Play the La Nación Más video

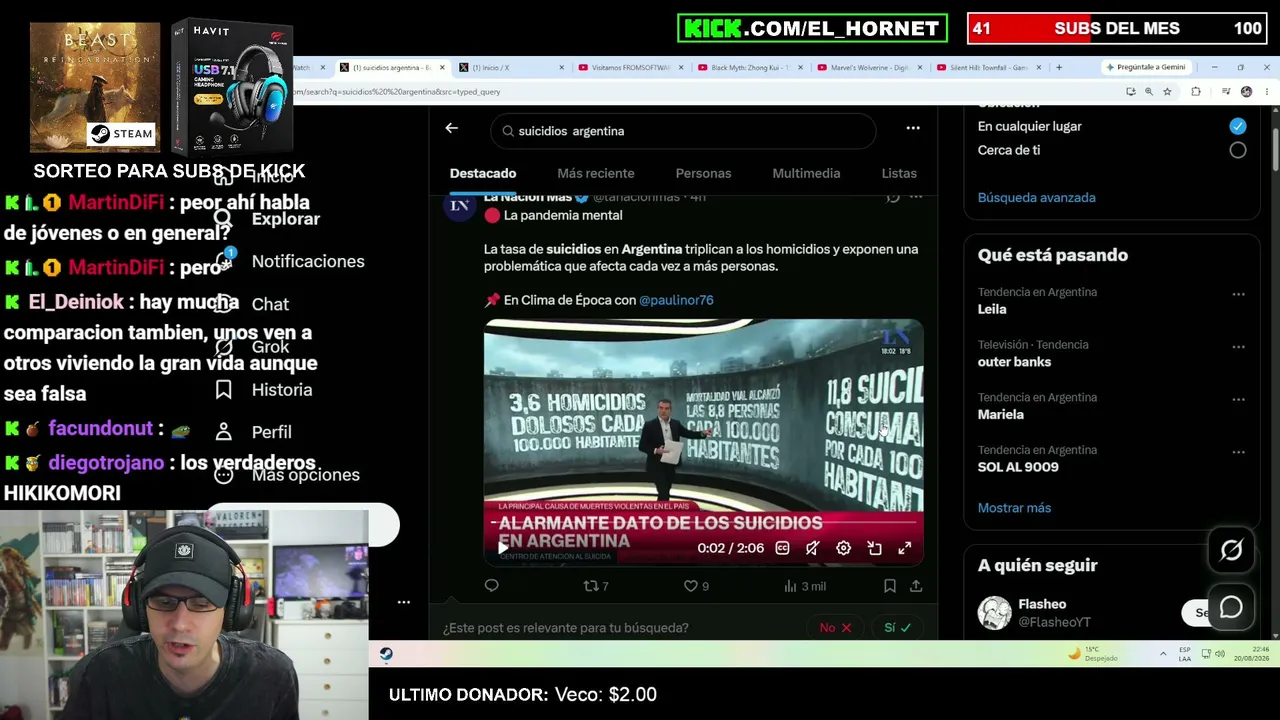(x=502, y=548)
